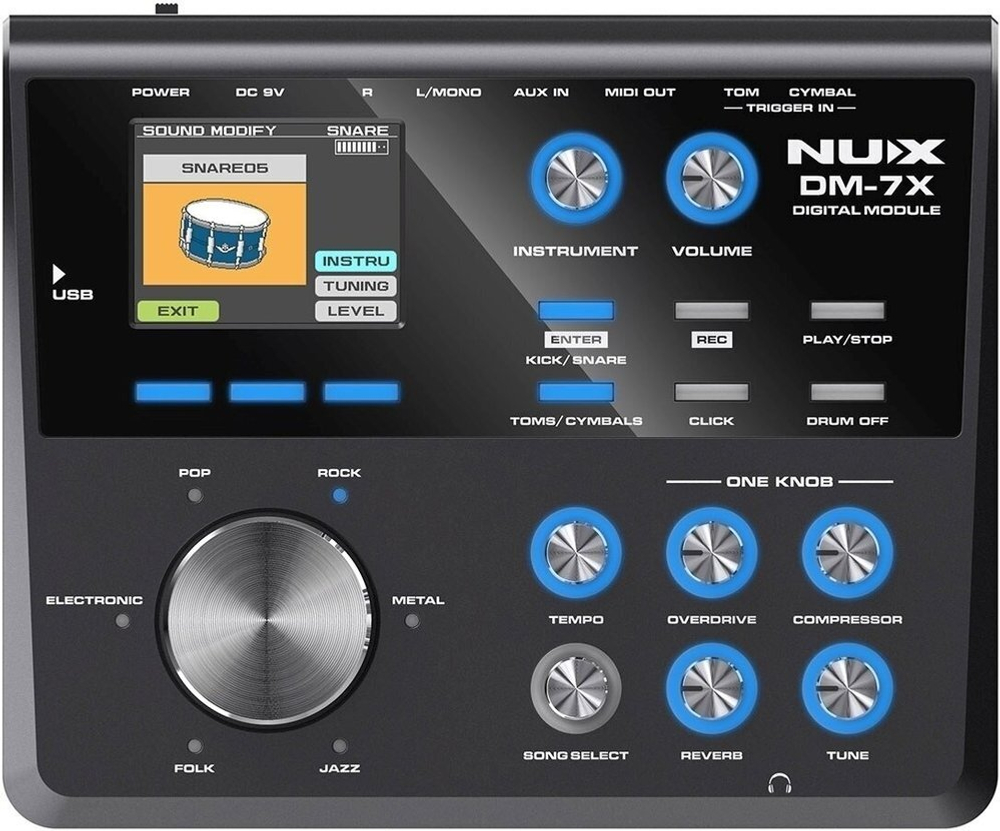This screenshot has height=831, width=1000.
Task: Adjust the OVERDRIVE knob
Action: click(712, 553)
